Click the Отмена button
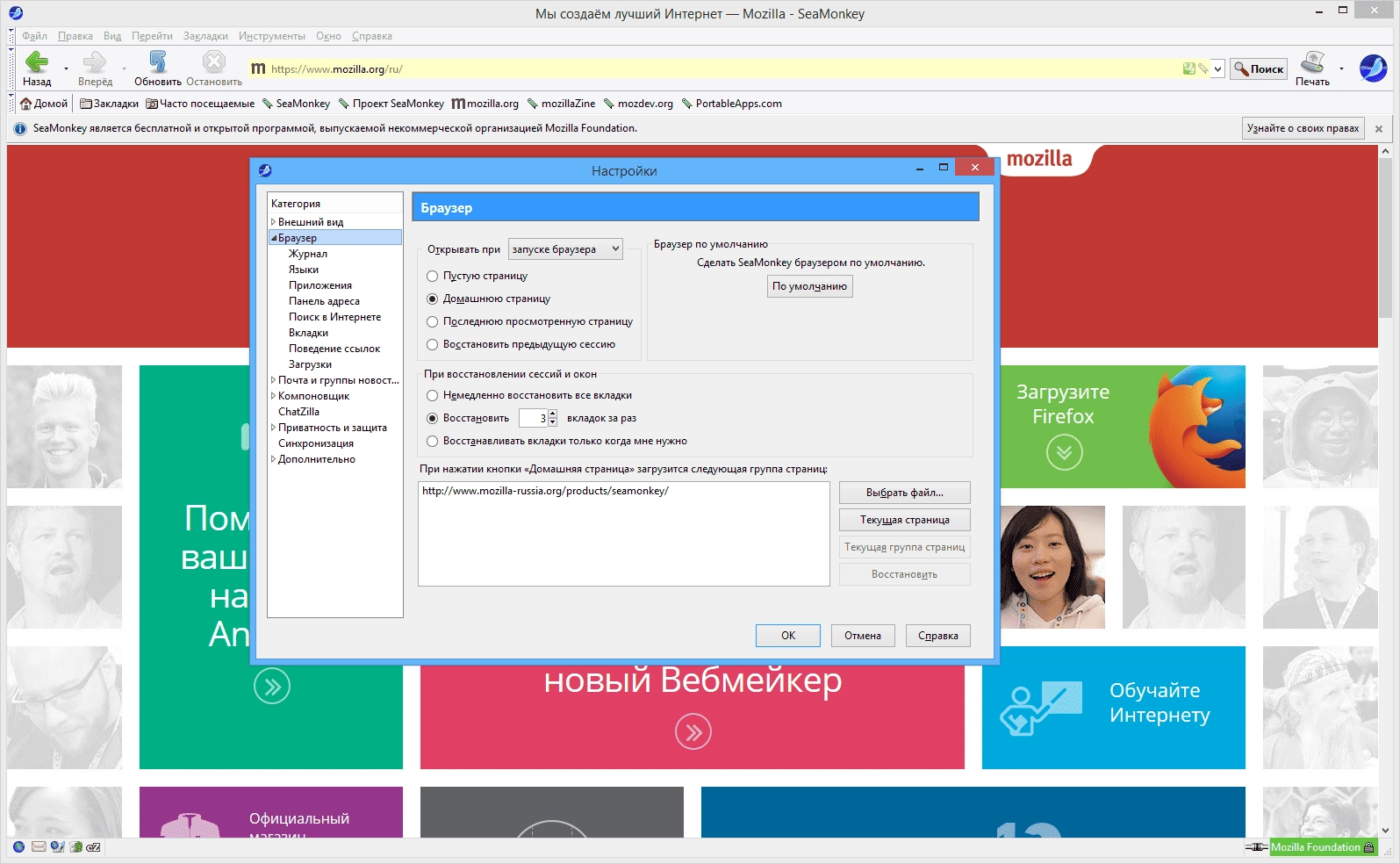The image size is (1400, 864). tap(863, 636)
